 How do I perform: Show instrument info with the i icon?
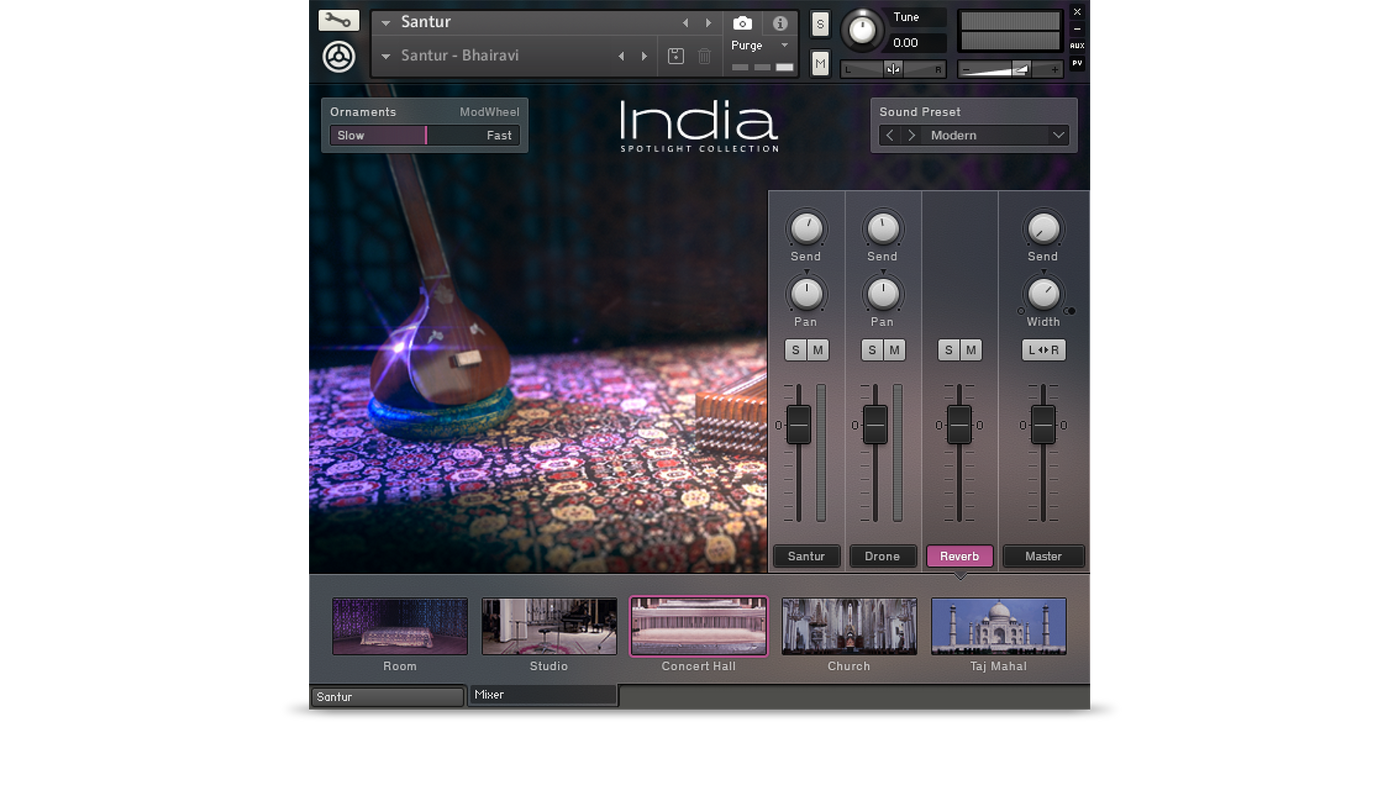[780, 23]
